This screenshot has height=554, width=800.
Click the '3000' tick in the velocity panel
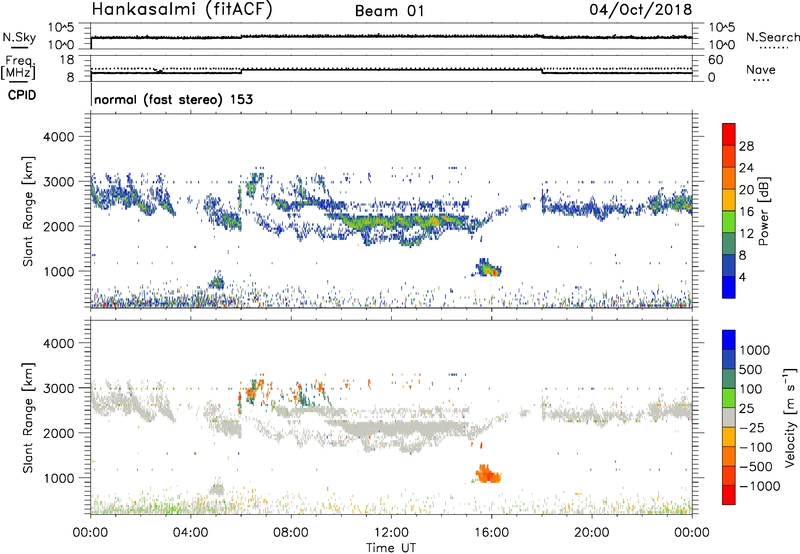[x=59, y=388]
